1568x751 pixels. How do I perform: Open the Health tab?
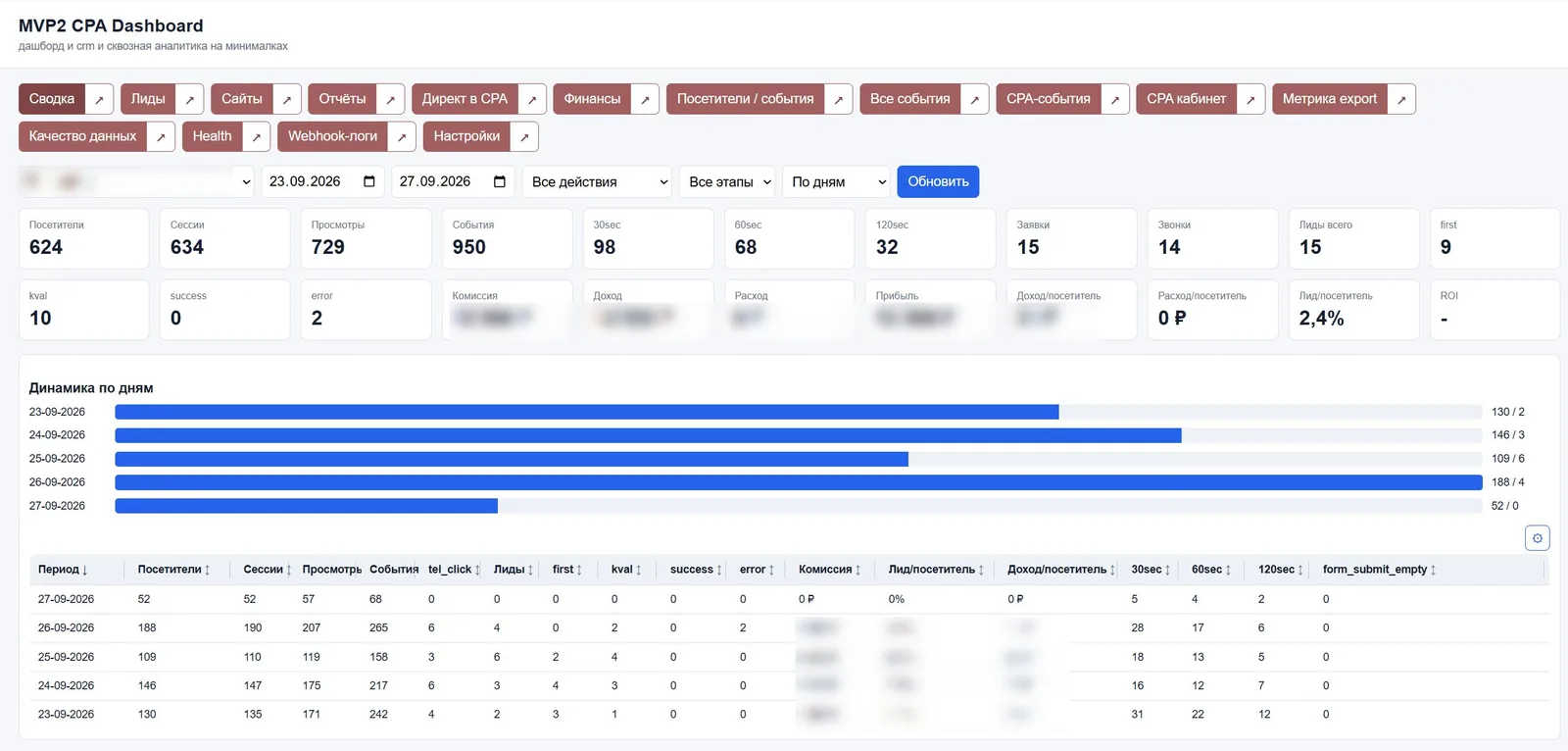pos(212,136)
